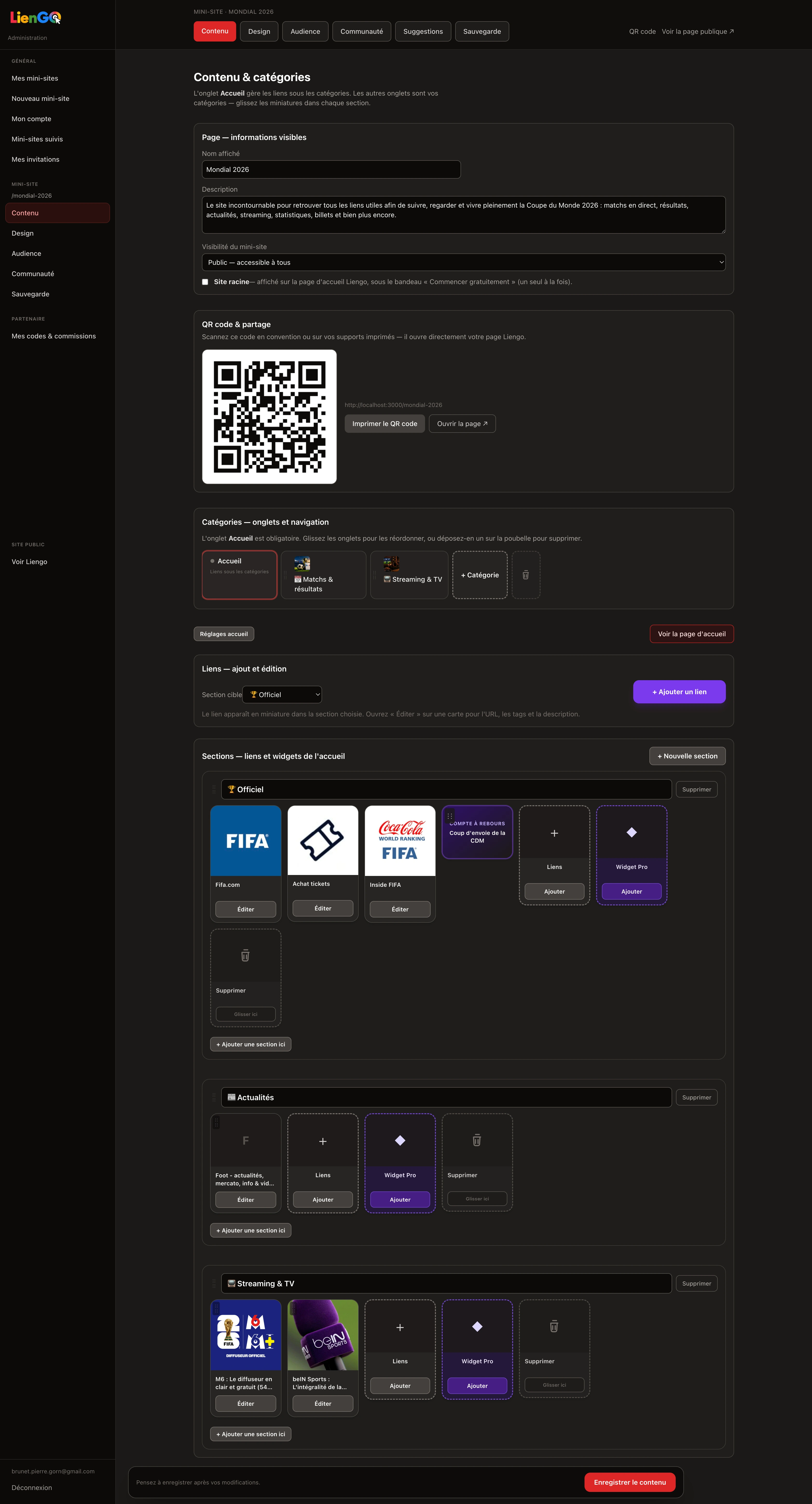
Task: Click plus icon in Officiel Liens card
Action: tap(554, 833)
